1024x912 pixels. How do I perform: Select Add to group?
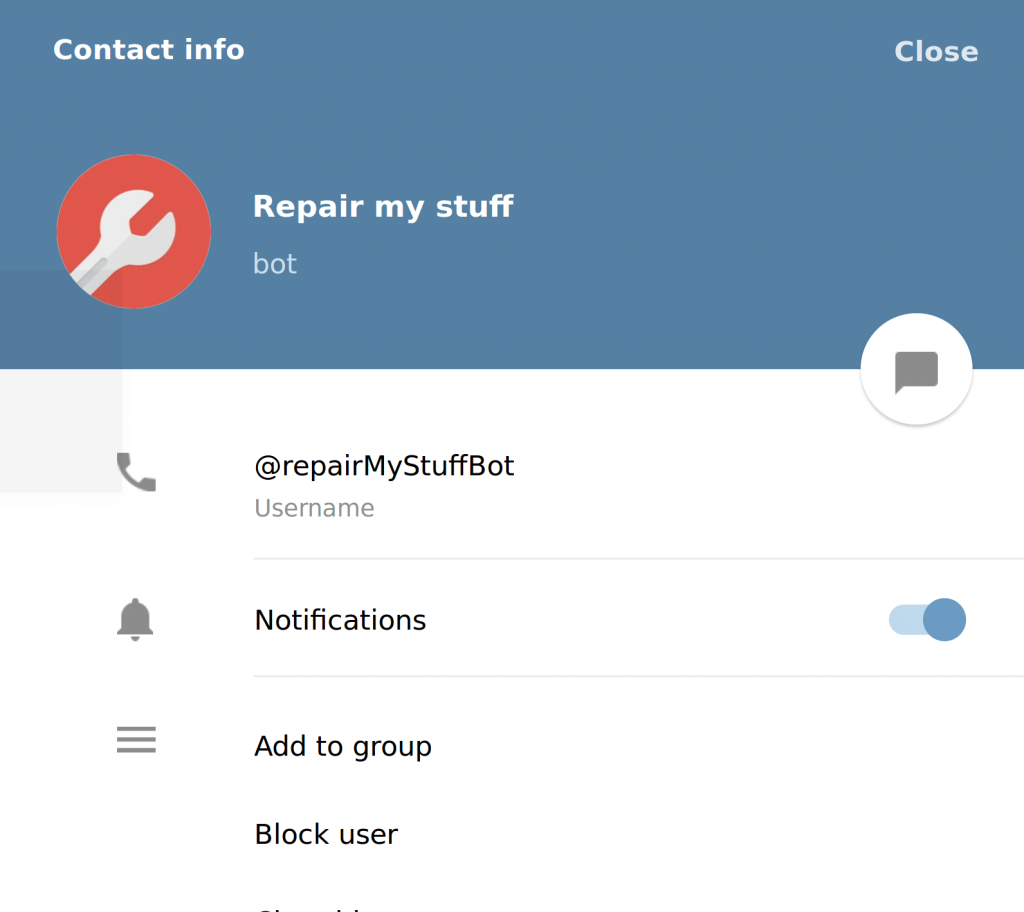tap(343, 745)
